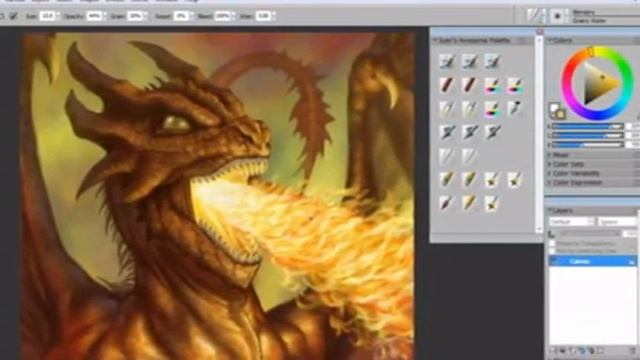
Task: Adjust the first color slider under the wheel
Action: pos(588,127)
